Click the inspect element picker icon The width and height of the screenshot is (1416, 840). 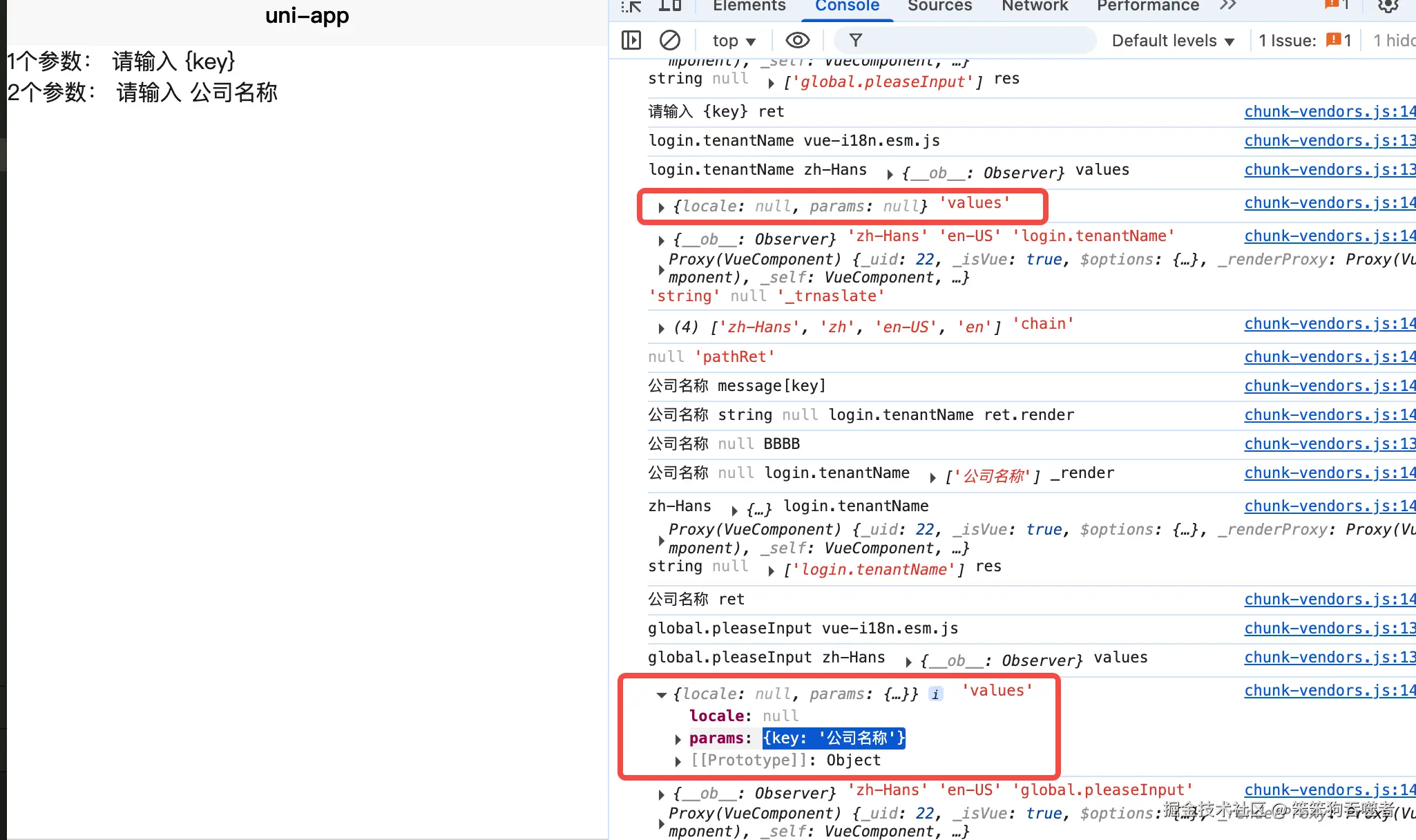click(631, 6)
